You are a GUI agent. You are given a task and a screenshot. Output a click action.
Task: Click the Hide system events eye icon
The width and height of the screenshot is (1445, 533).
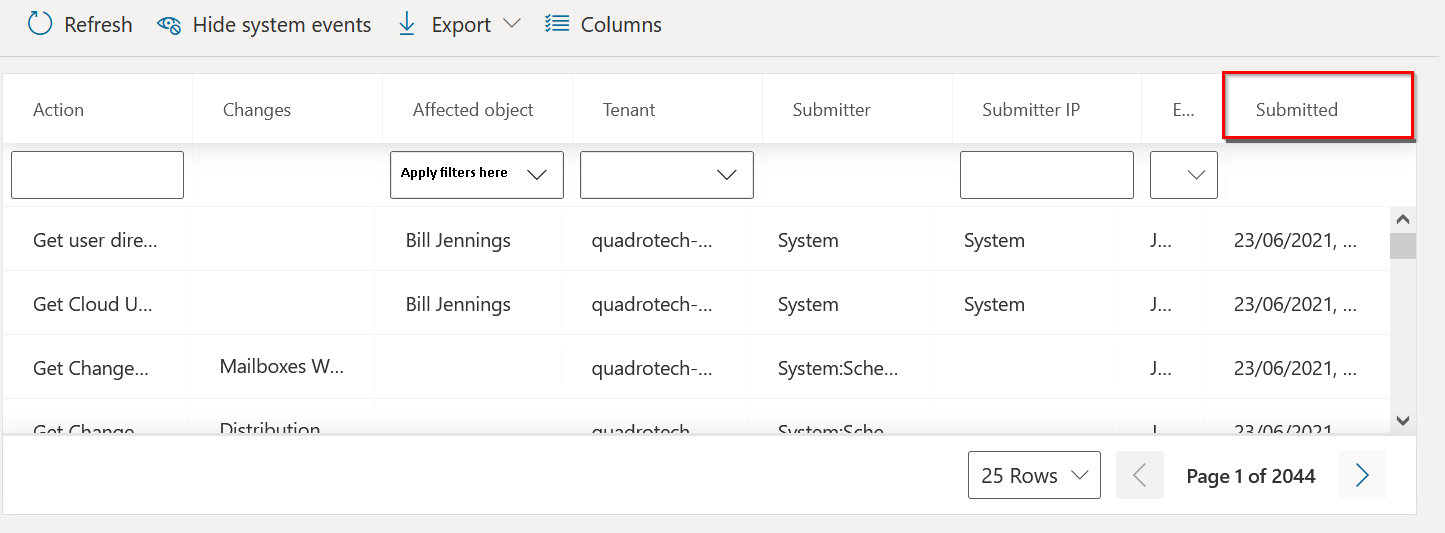(x=169, y=25)
